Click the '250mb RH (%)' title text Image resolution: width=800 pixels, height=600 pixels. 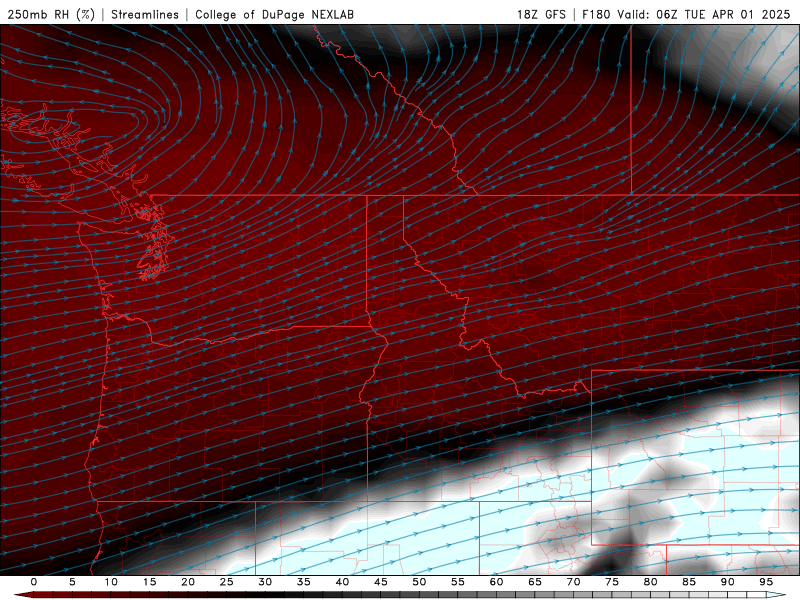(x=51, y=14)
